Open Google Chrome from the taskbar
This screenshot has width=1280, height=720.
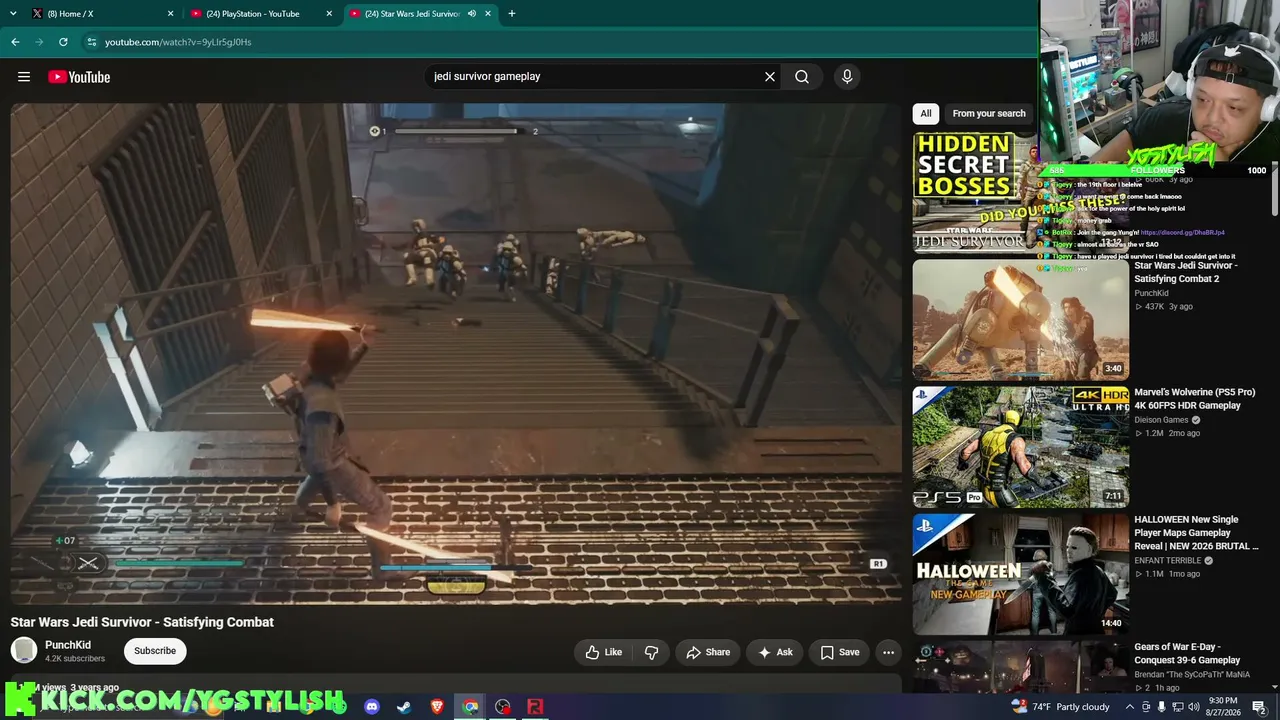pyautogui.click(x=470, y=707)
